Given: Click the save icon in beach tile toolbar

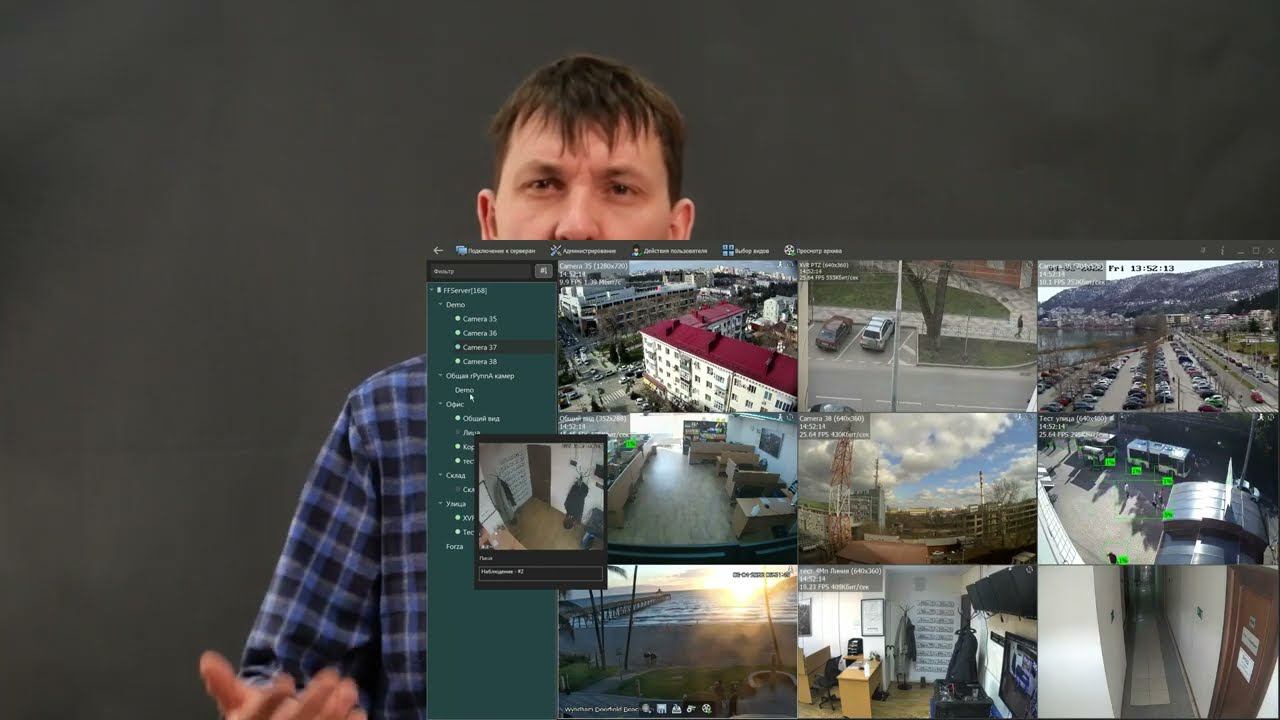Looking at the screenshot, I should tap(662, 709).
